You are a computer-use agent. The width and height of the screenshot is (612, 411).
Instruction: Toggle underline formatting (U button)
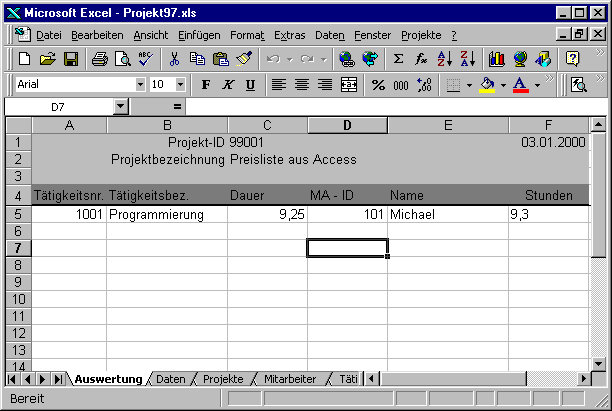[249, 85]
